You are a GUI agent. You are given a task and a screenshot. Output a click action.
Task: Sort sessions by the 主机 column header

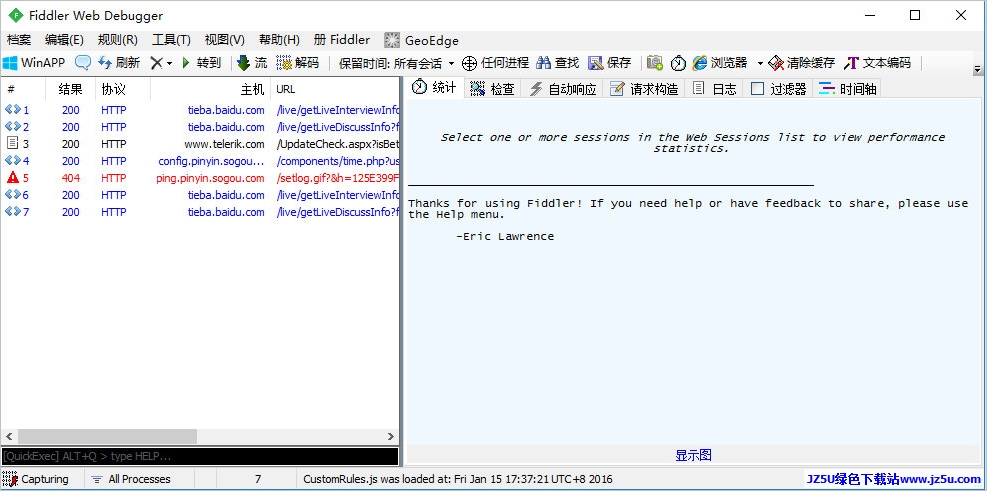tap(210, 89)
